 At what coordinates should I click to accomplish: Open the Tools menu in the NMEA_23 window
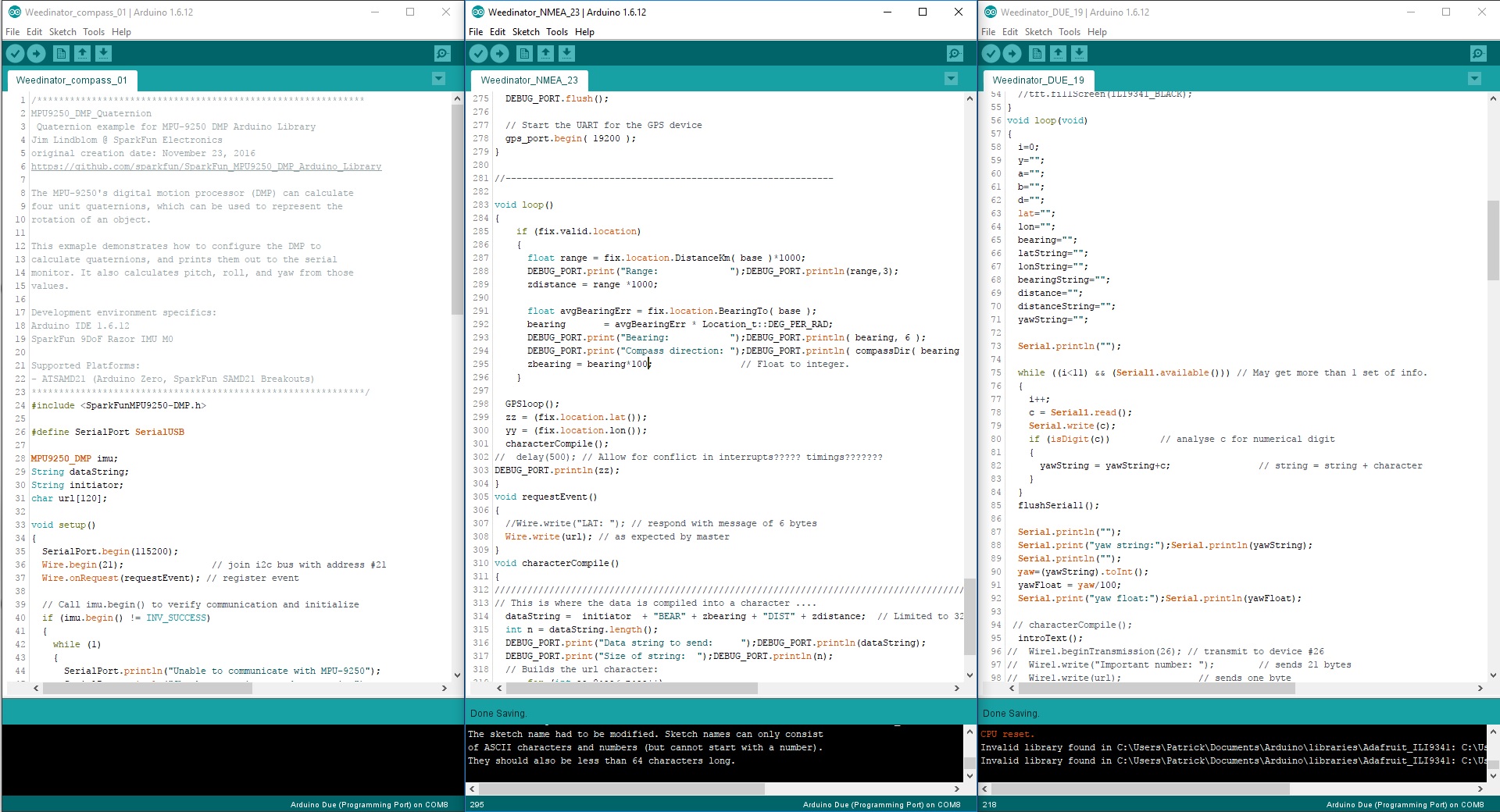click(556, 31)
